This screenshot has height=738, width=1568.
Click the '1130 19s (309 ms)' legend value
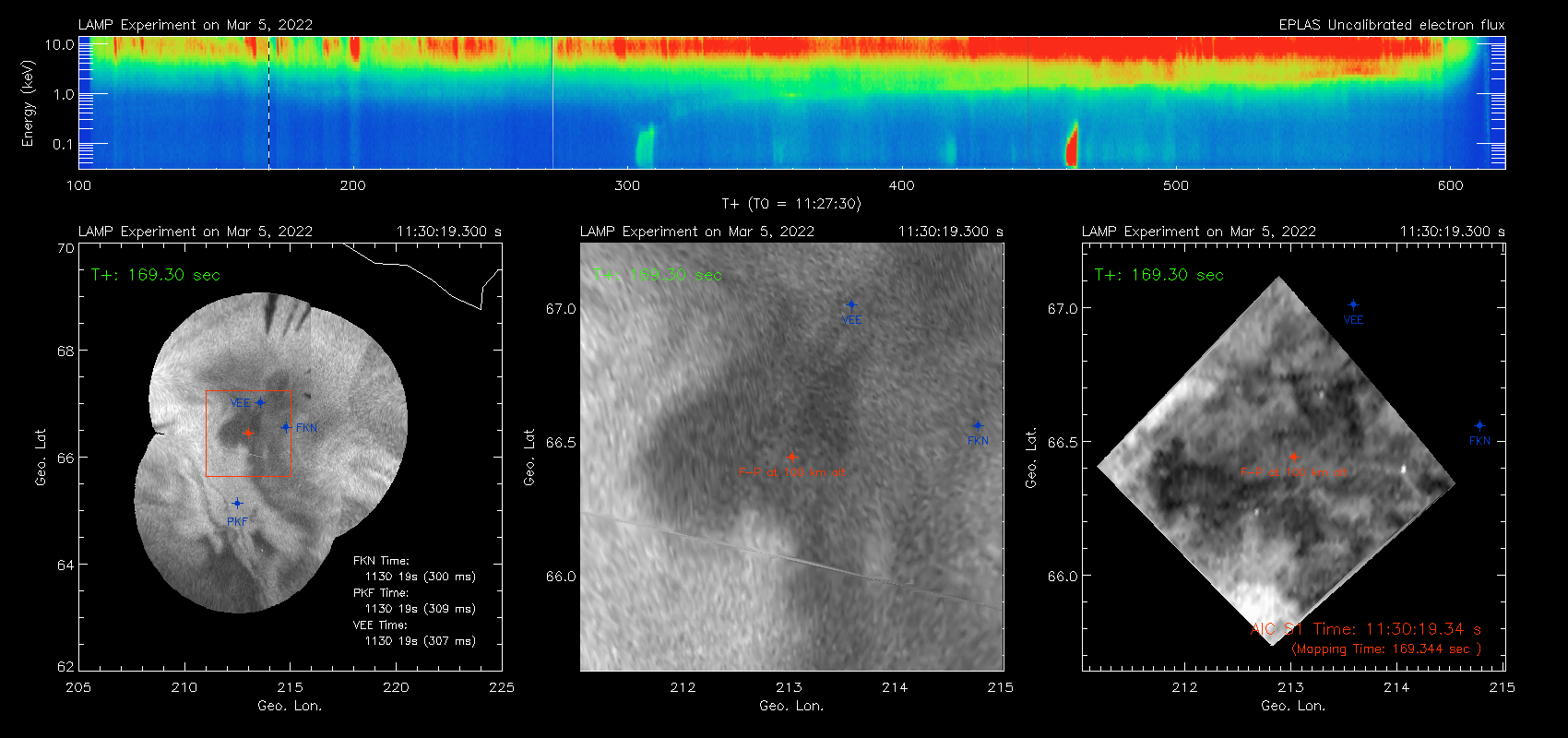(421, 609)
